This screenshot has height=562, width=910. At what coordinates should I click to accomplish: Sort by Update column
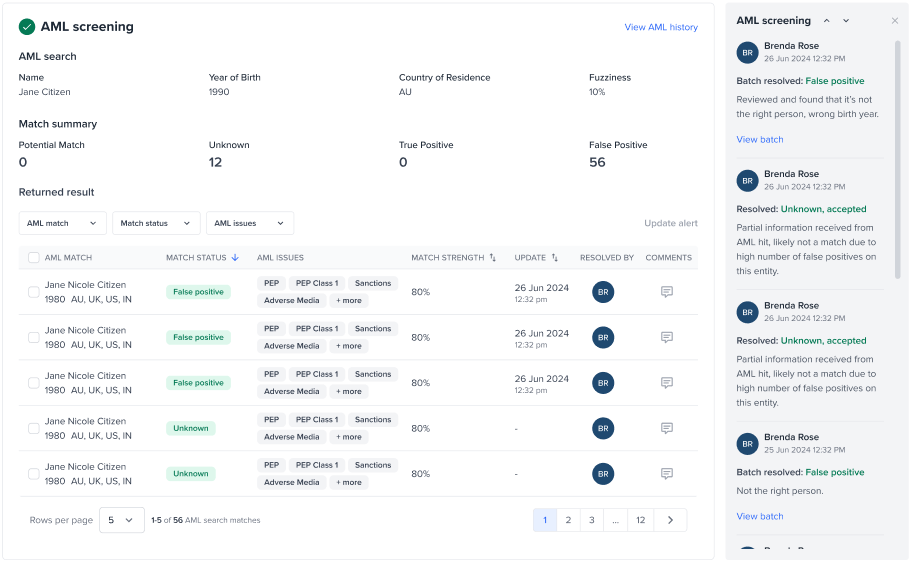(555, 258)
